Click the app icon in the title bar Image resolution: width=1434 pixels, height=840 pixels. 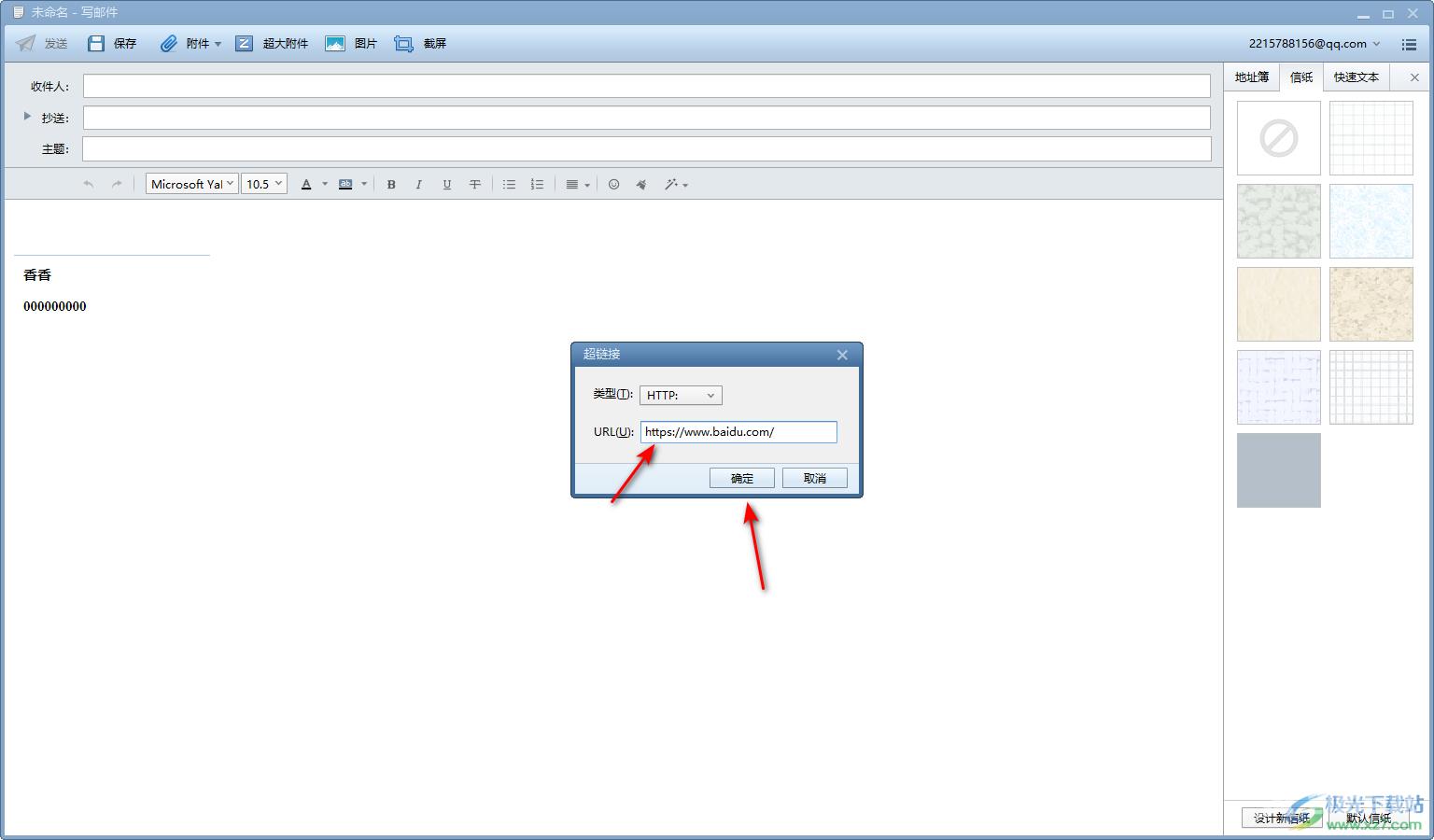pyautogui.click(x=19, y=12)
